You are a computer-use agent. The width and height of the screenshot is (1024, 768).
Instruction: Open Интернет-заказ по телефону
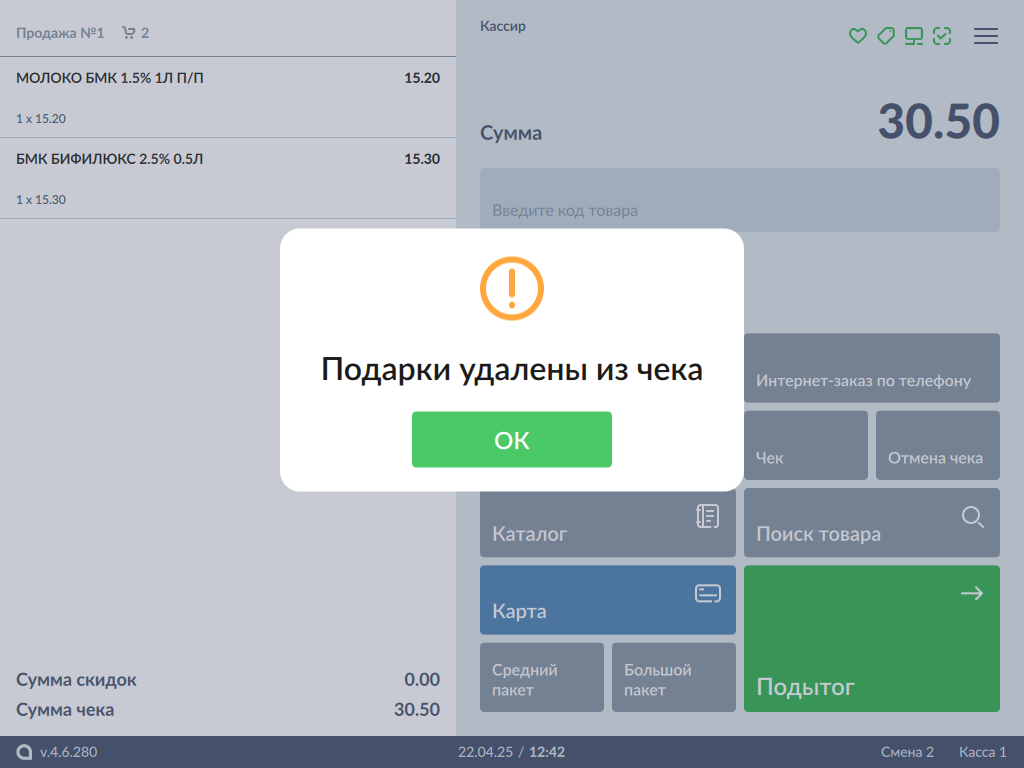871,368
